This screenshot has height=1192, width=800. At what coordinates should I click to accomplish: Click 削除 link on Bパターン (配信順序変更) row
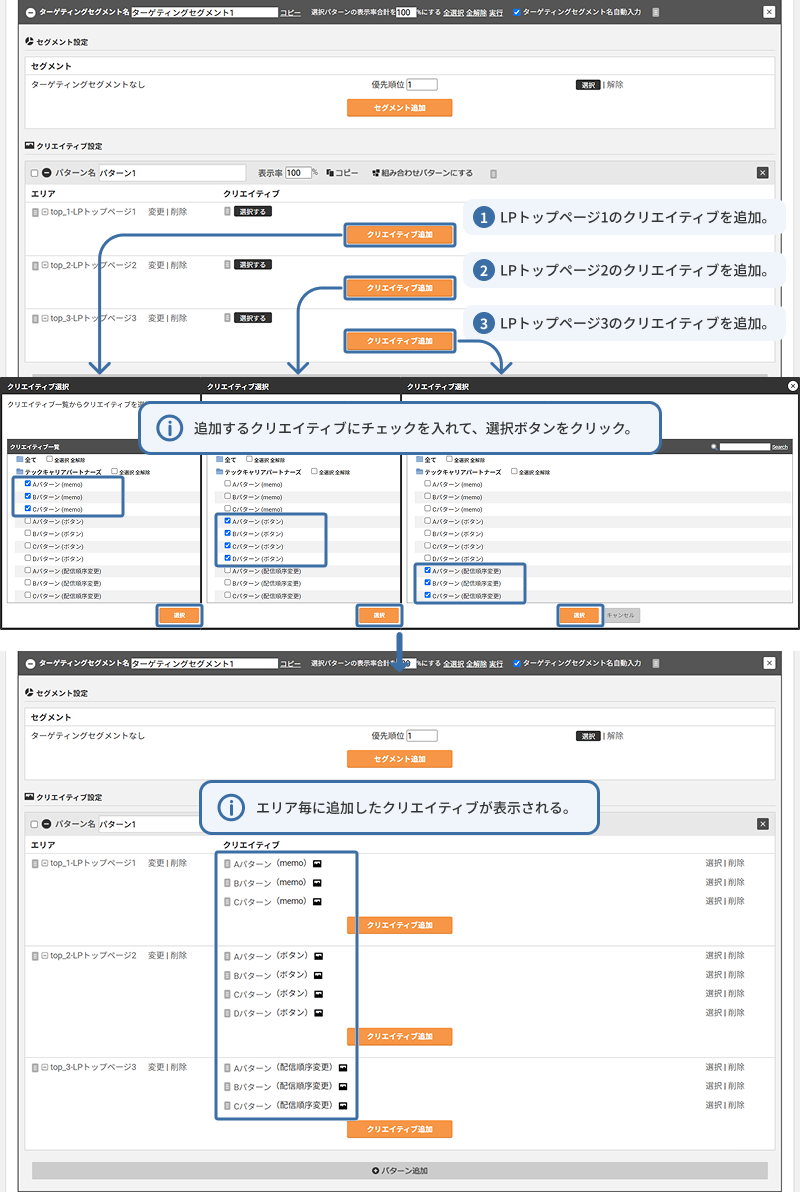(x=736, y=1087)
